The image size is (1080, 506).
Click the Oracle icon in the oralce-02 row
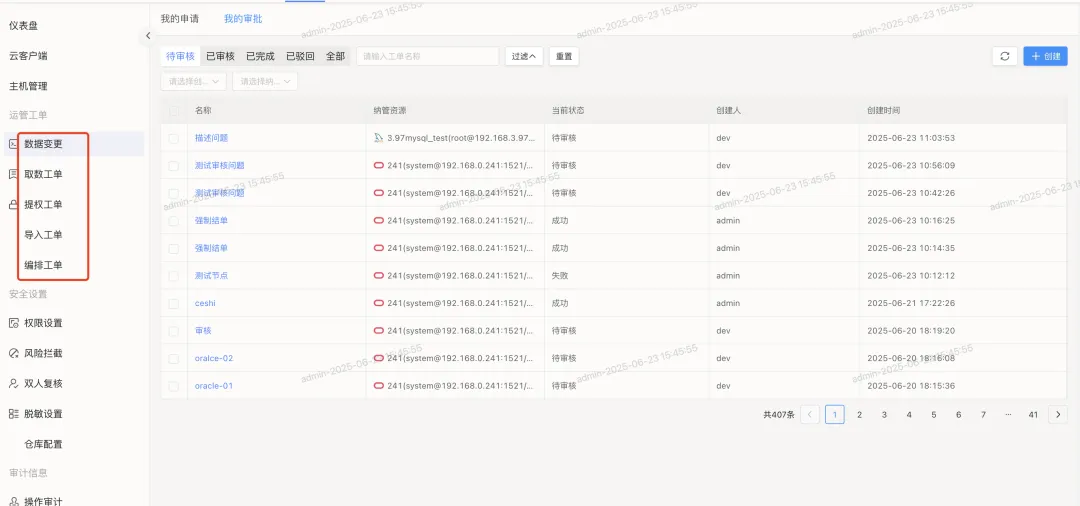pos(378,358)
